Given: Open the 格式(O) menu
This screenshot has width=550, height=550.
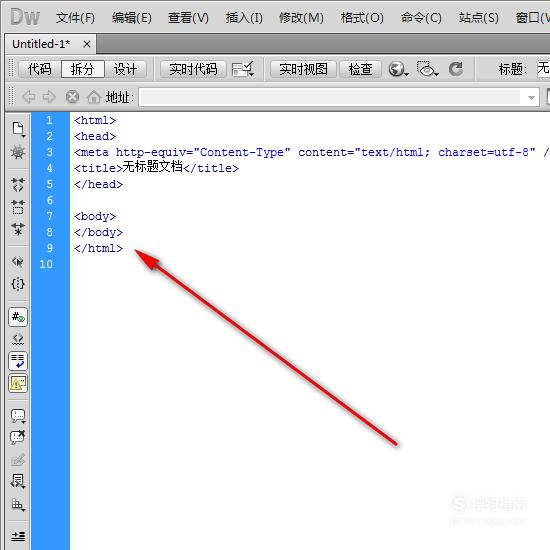Looking at the screenshot, I should click(362, 18).
